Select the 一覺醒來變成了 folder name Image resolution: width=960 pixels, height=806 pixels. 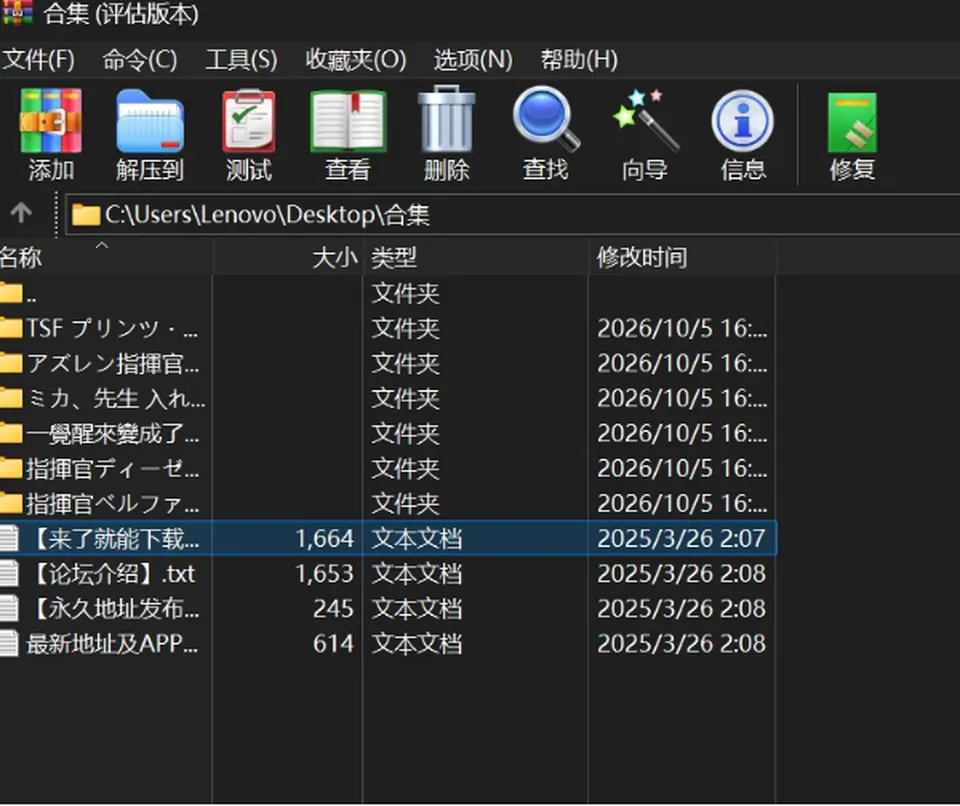pyautogui.click(x=113, y=433)
